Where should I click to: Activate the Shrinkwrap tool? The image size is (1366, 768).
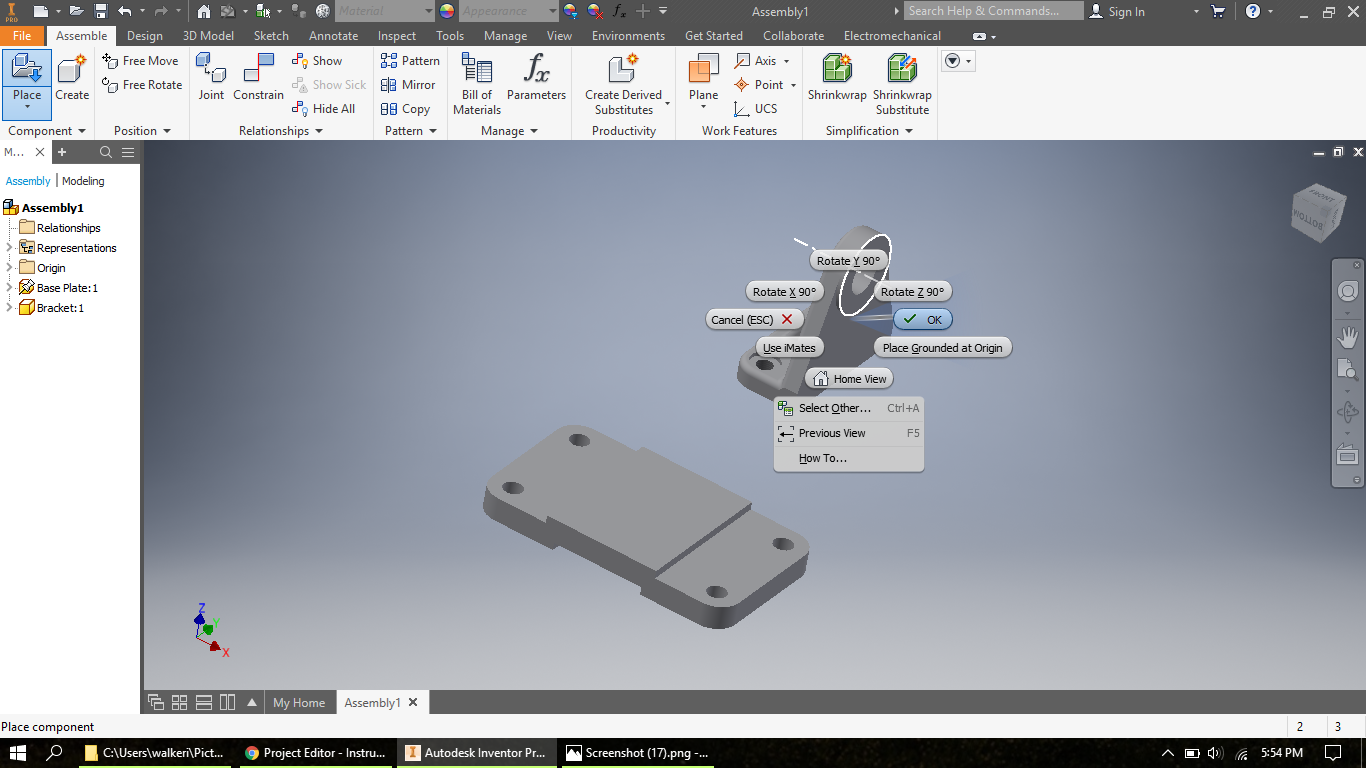coord(837,78)
